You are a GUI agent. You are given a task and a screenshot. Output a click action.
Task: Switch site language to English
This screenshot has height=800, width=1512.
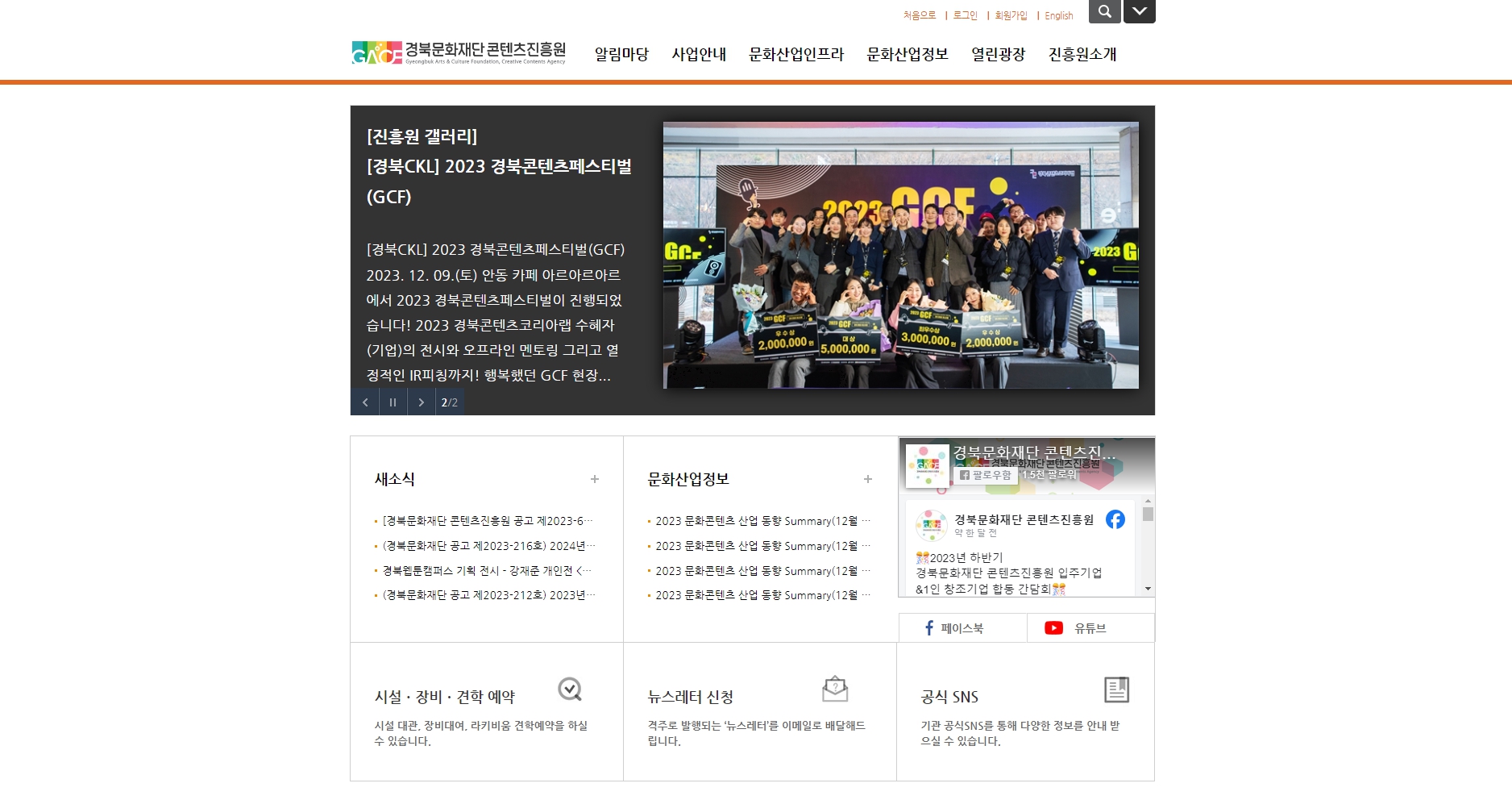pyautogui.click(x=1058, y=15)
